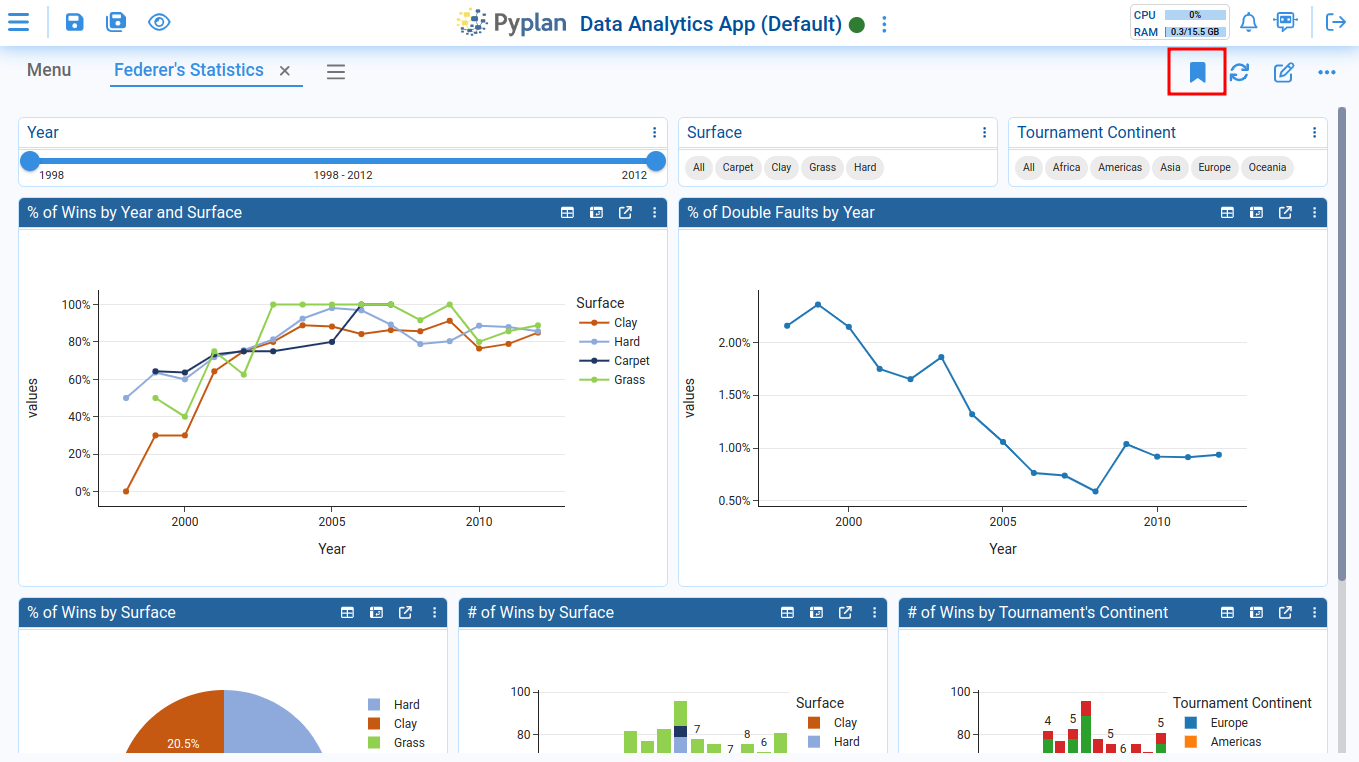Open Surface filter three-dot options menu
The height and width of the screenshot is (762, 1359).
pos(985,133)
